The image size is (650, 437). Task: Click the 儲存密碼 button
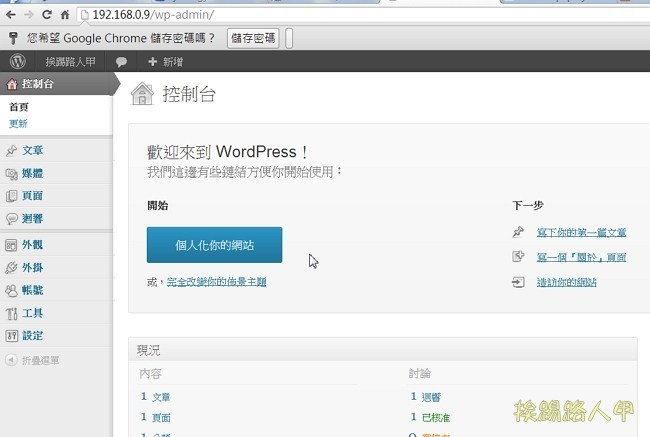point(253,38)
